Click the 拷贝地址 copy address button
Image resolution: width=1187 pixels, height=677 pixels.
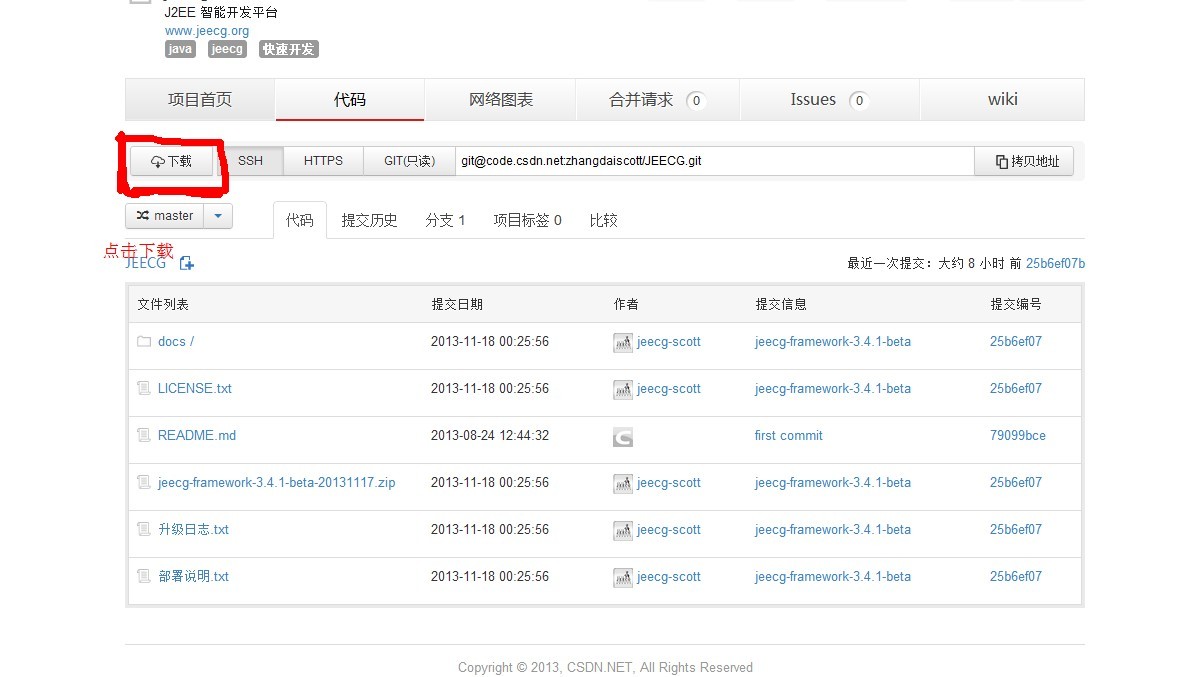click(x=1023, y=161)
